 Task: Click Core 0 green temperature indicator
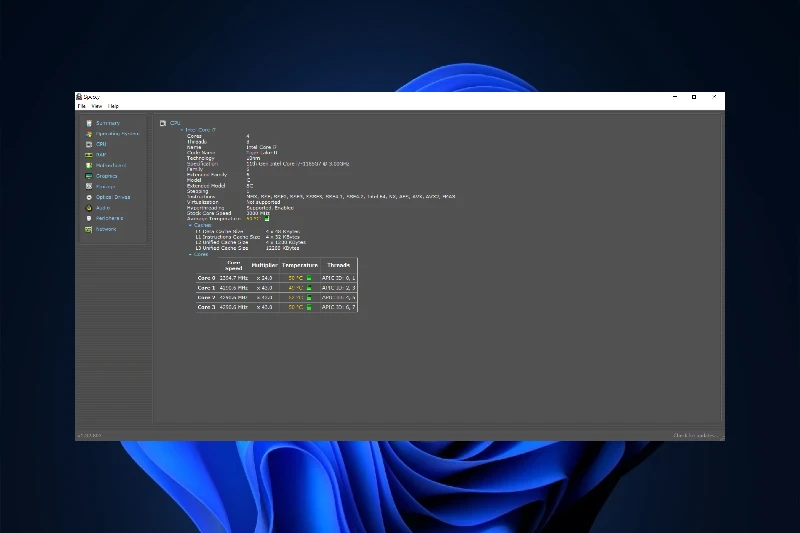pos(309,278)
